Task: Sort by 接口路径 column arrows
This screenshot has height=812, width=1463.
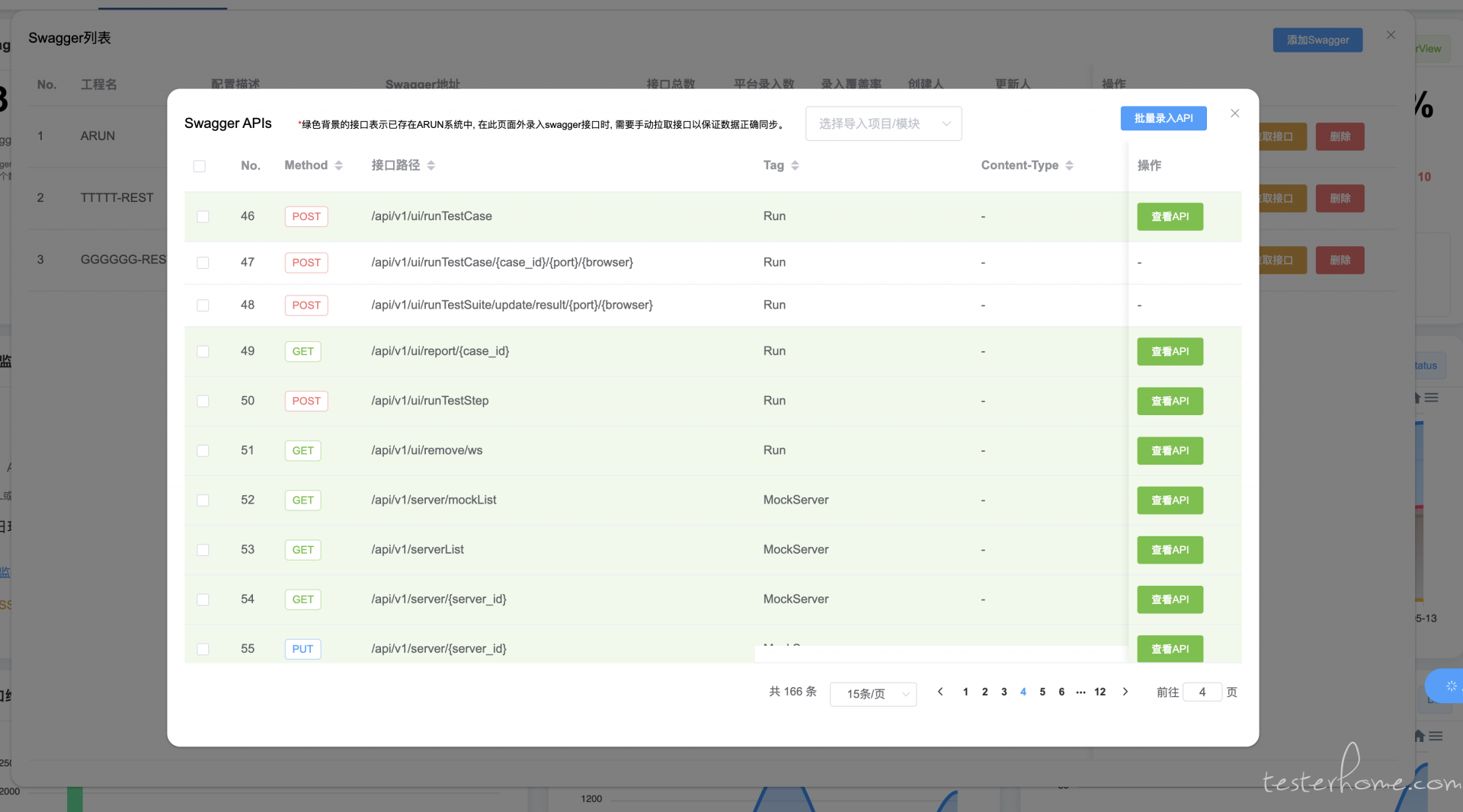Action: pos(431,165)
